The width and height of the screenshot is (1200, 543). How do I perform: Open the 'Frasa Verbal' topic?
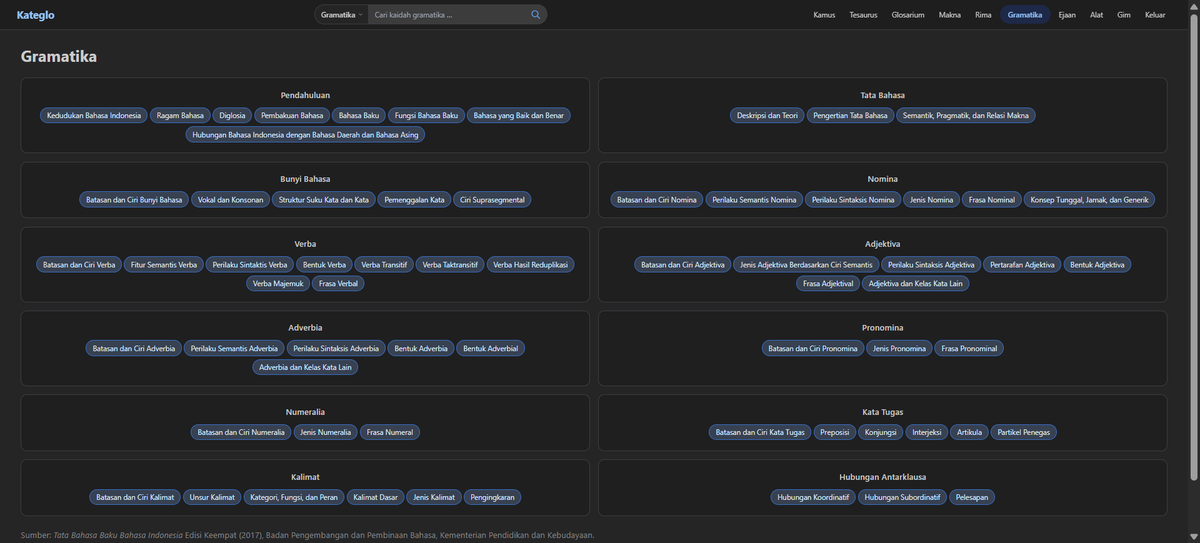pyautogui.click(x=339, y=284)
